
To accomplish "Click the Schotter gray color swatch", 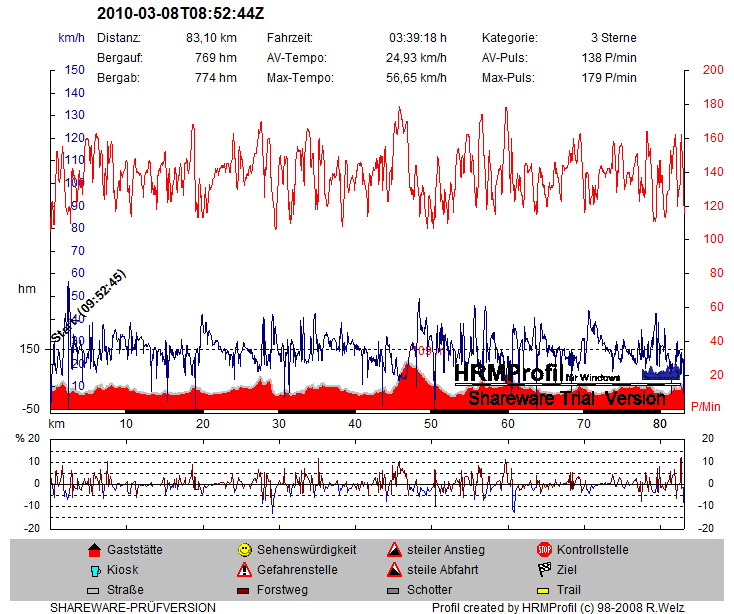I will 395,590.
